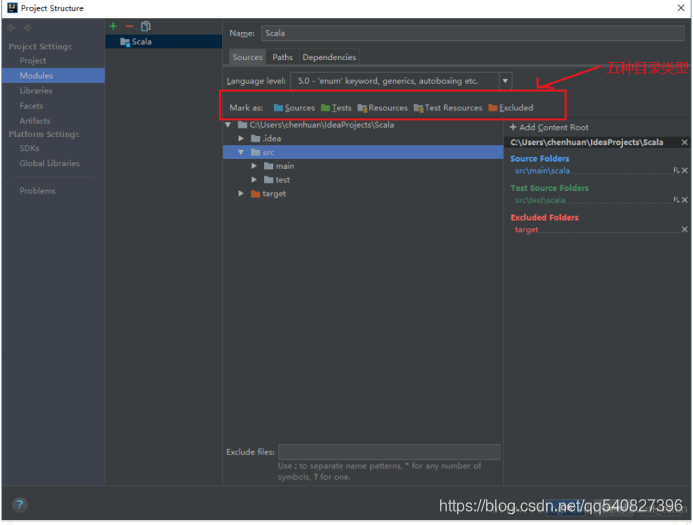Open the Problems section

click(38, 191)
